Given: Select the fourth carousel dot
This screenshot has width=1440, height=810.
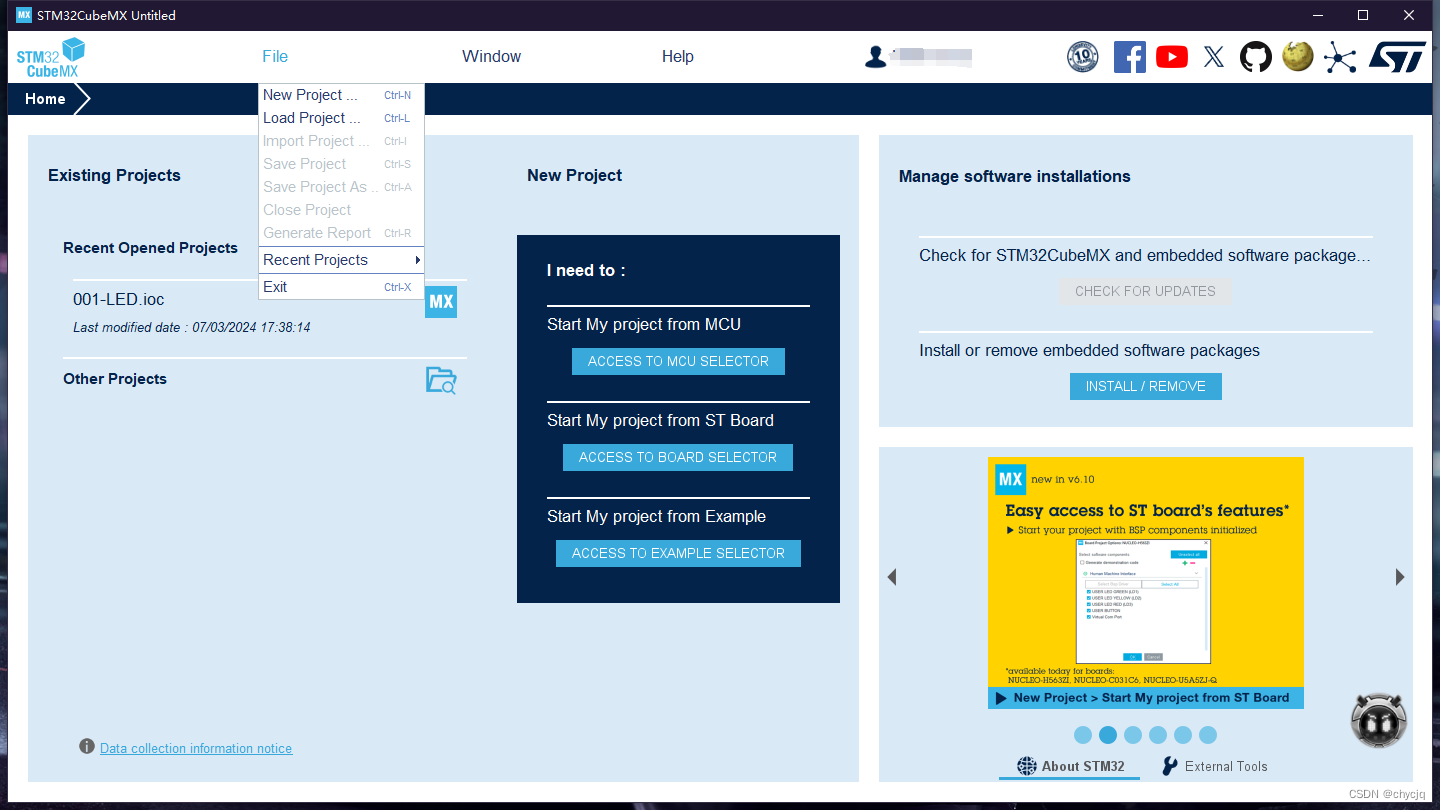Looking at the screenshot, I should coord(1158,735).
